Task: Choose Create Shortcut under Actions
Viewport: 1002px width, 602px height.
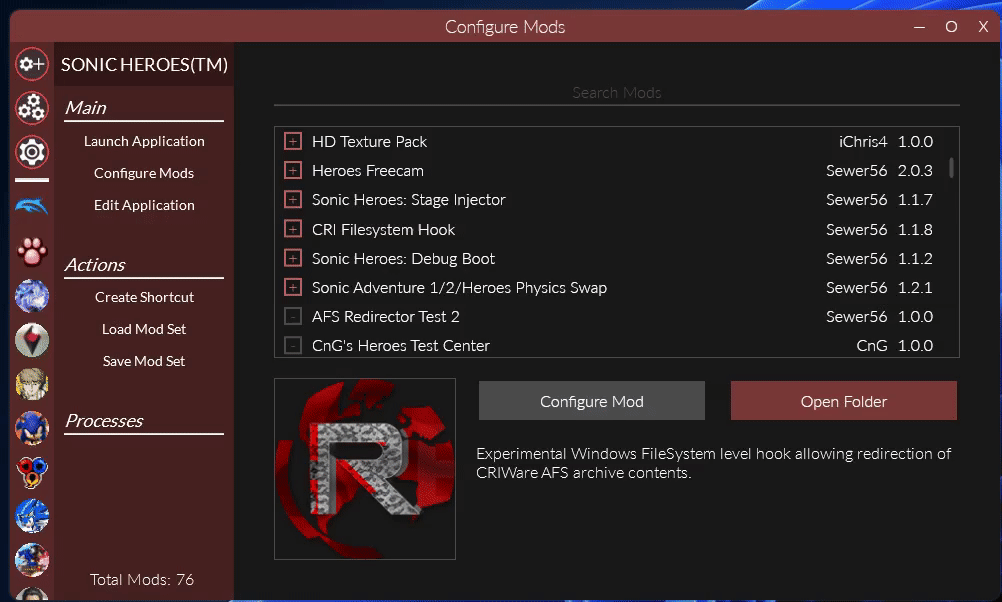Action: 144,297
